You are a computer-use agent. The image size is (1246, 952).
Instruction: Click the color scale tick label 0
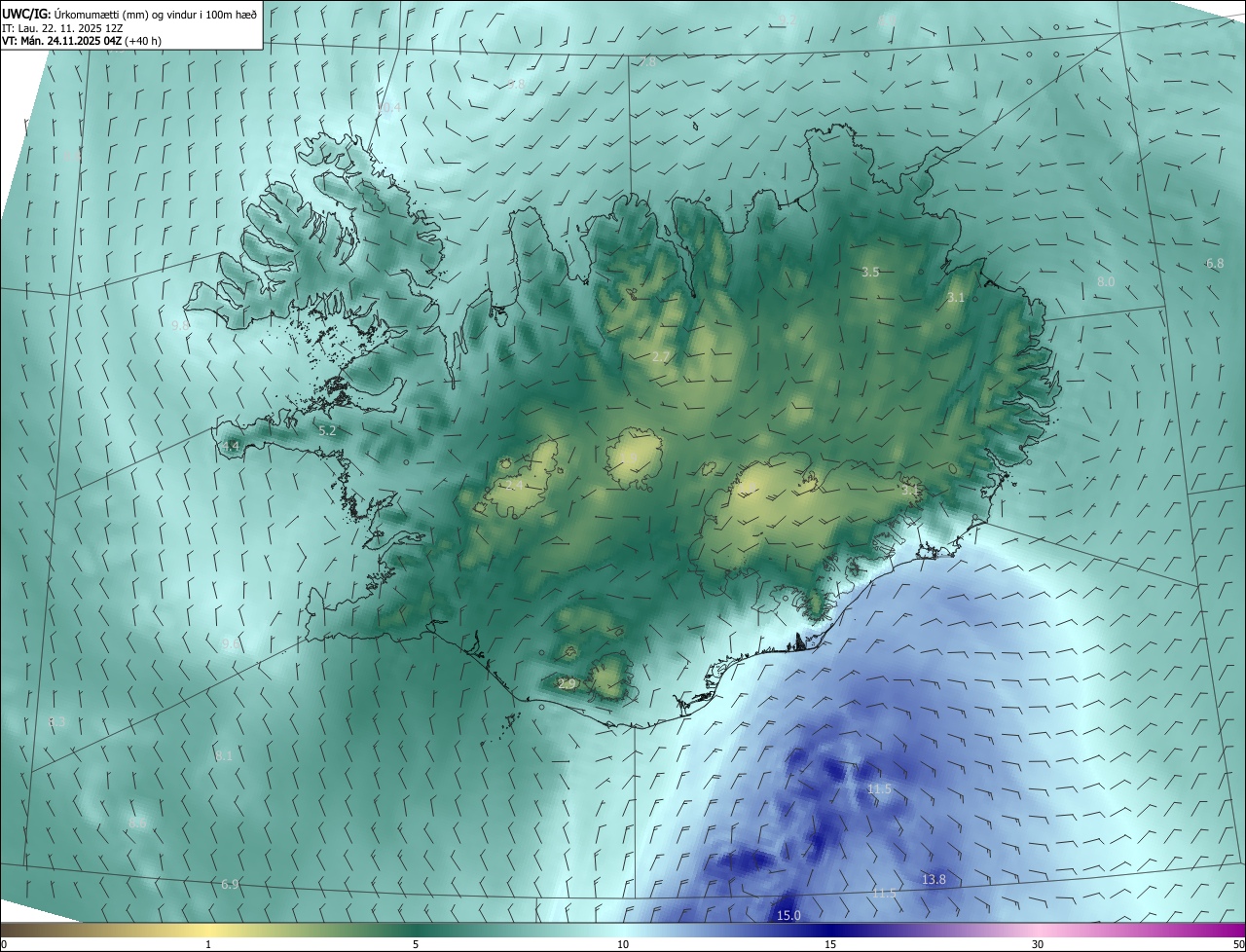pos(4,944)
